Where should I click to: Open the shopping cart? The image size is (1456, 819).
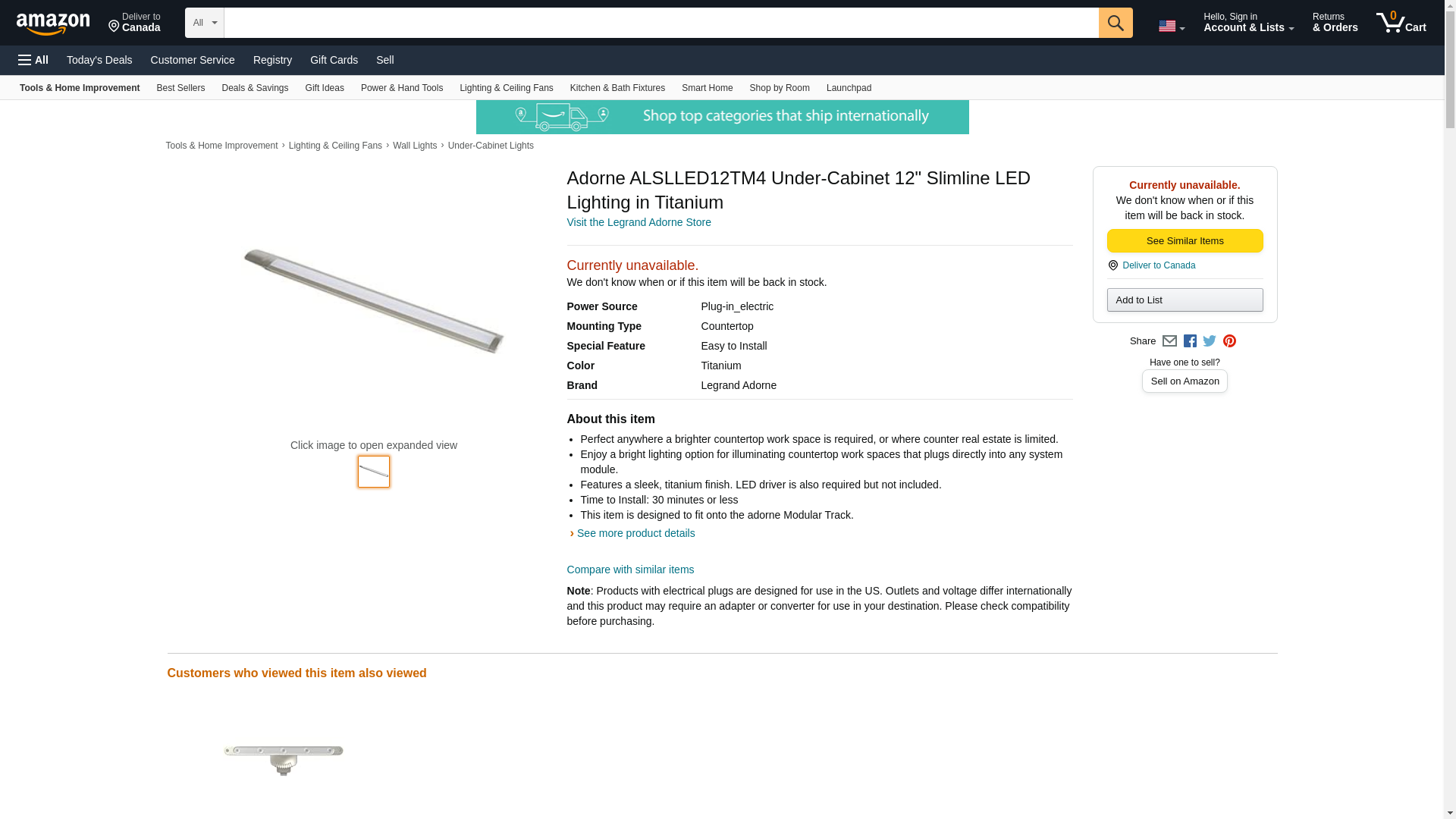[1401, 23]
